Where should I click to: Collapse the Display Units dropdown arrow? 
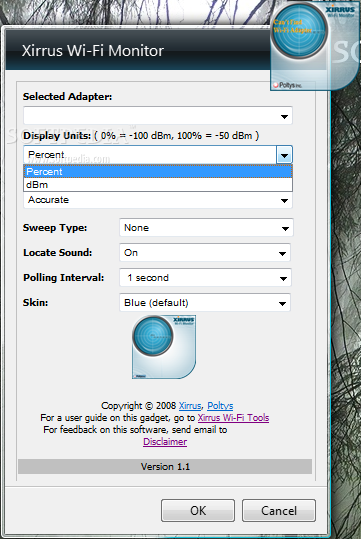(x=284, y=155)
